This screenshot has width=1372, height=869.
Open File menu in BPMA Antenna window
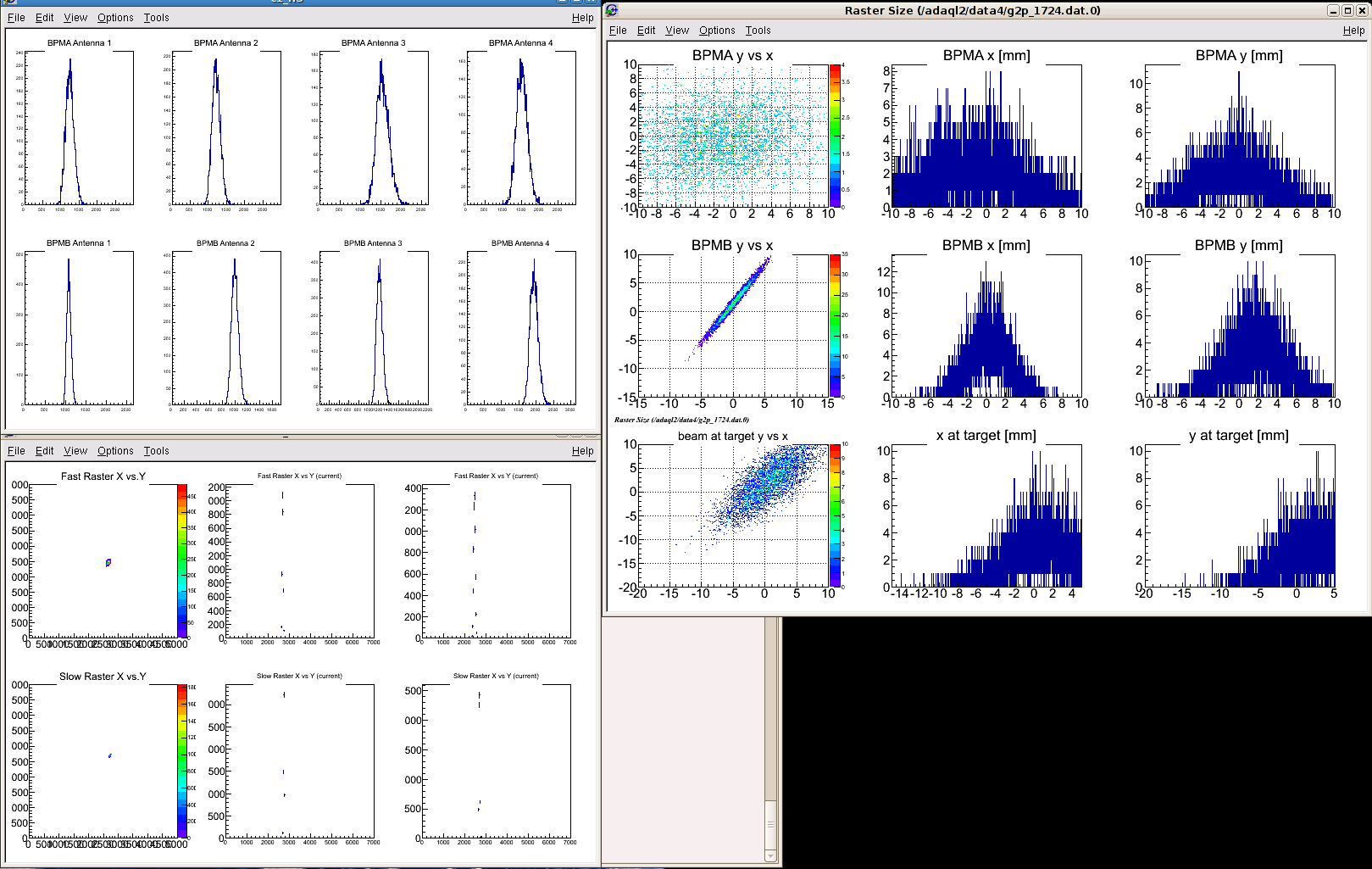pos(16,17)
